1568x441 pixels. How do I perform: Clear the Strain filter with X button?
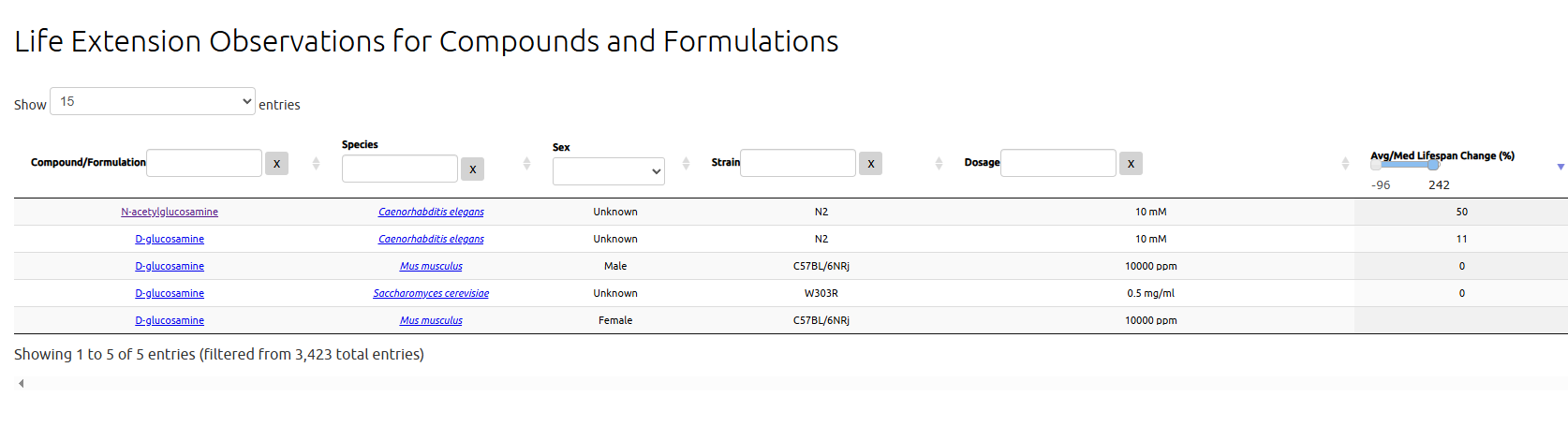[x=870, y=164]
